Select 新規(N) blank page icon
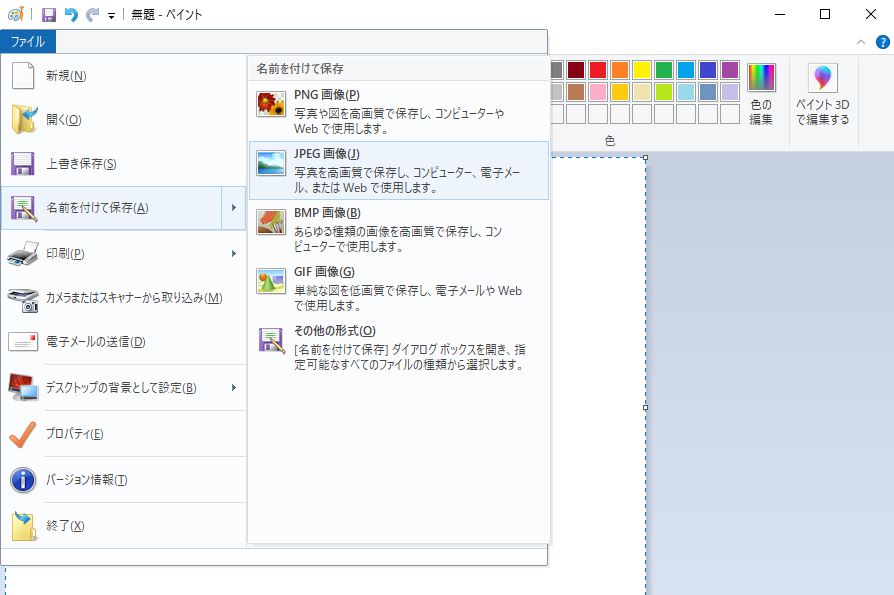Image resolution: width=894 pixels, height=595 pixels. pos(23,76)
